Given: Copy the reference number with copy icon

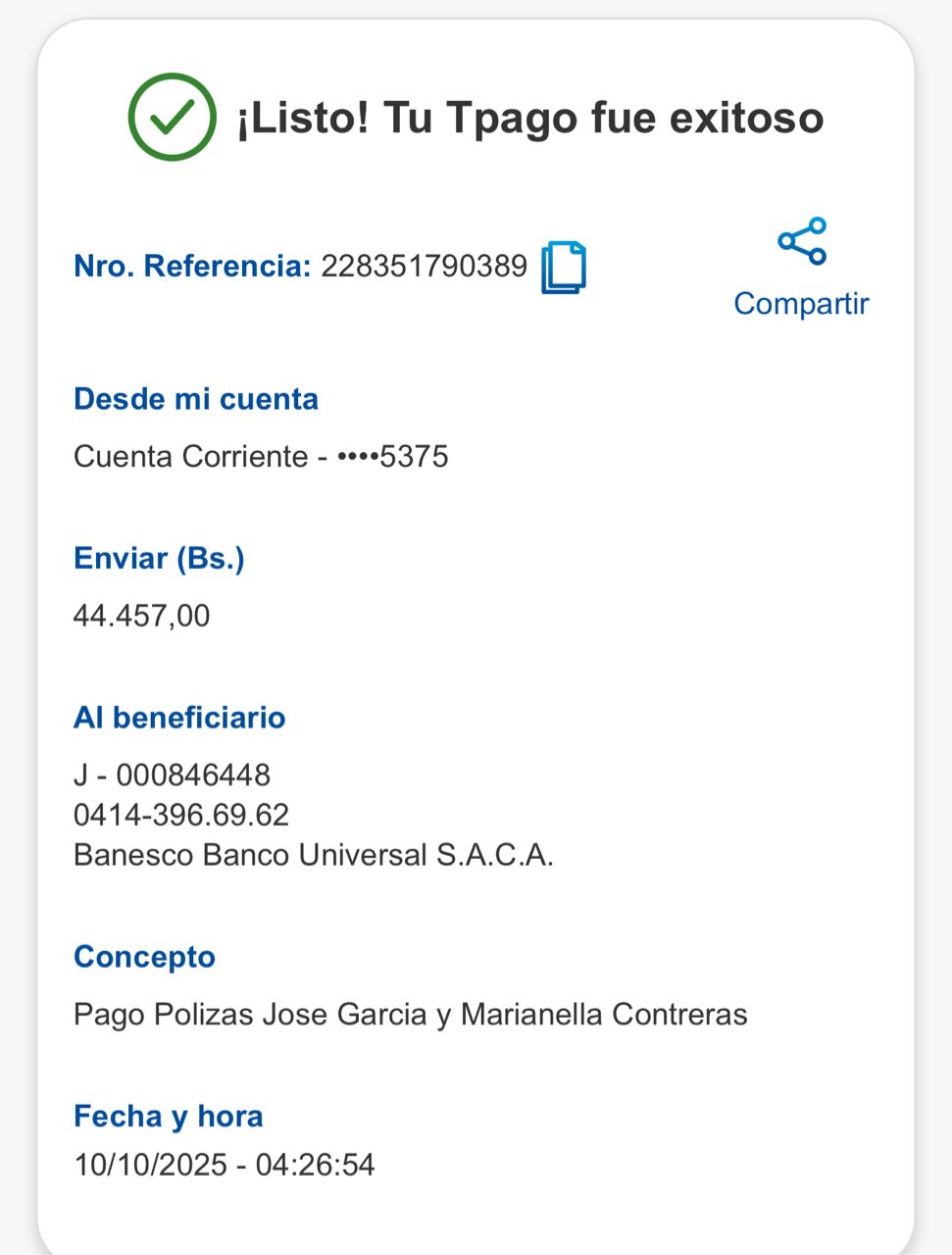Looking at the screenshot, I should pyautogui.click(x=564, y=267).
